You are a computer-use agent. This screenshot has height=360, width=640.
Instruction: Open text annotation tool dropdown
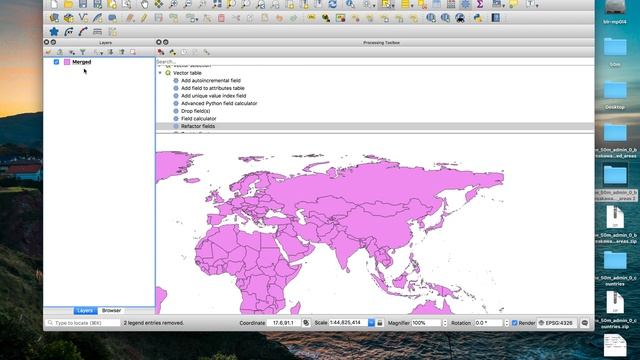538,5
